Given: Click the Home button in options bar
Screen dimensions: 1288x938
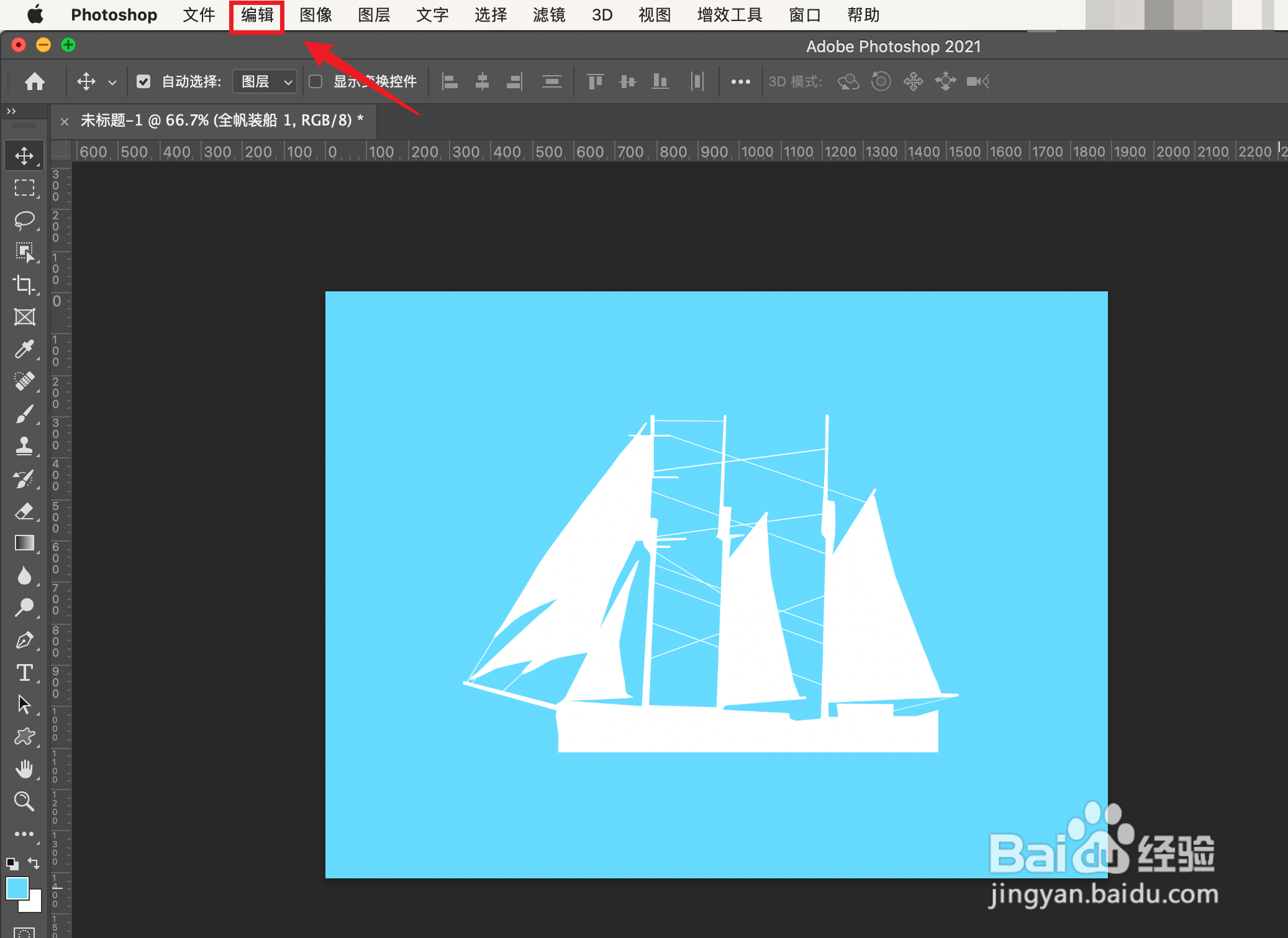Looking at the screenshot, I should click(35, 81).
